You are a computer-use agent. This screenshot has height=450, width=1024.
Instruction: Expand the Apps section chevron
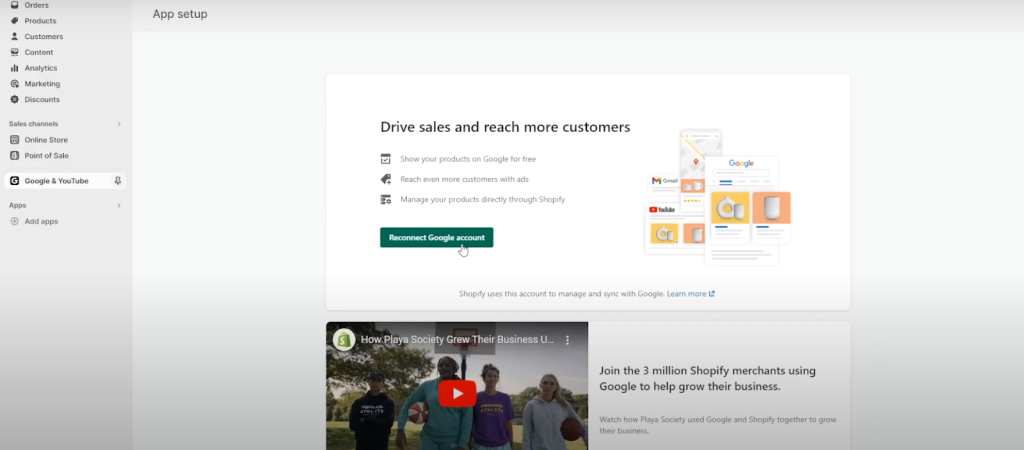tap(119, 205)
